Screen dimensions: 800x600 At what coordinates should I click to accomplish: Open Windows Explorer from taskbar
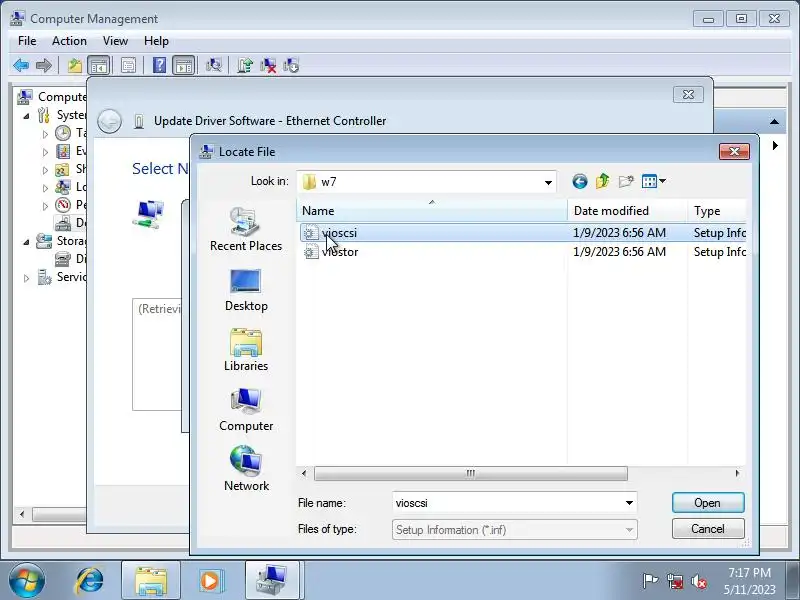(151, 580)
